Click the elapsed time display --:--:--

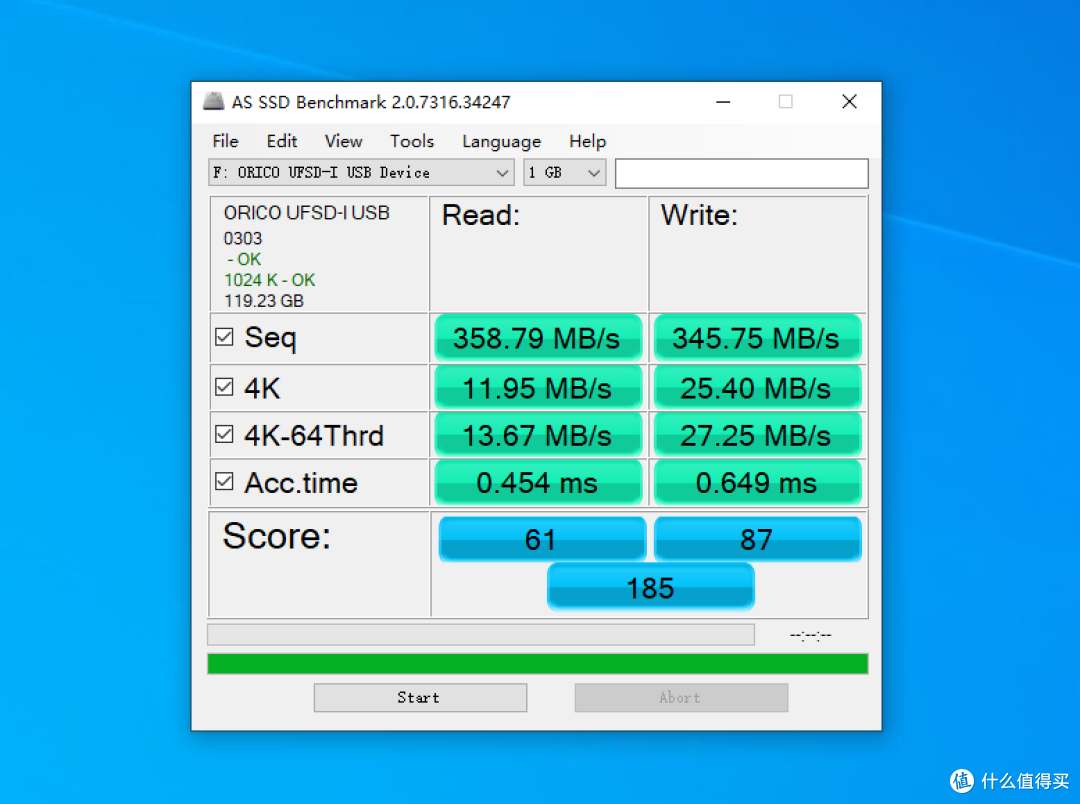(811, 635)
